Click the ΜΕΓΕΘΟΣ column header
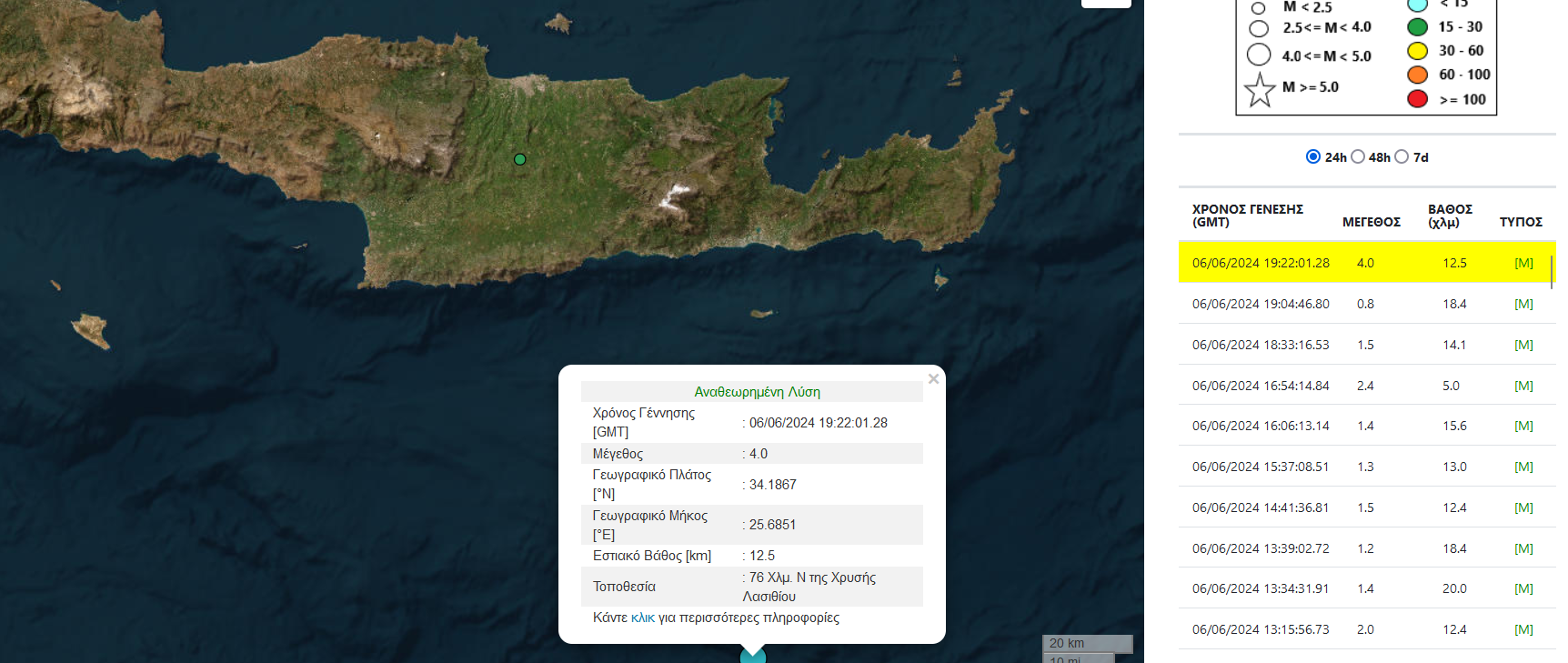 click(1371, 222)
